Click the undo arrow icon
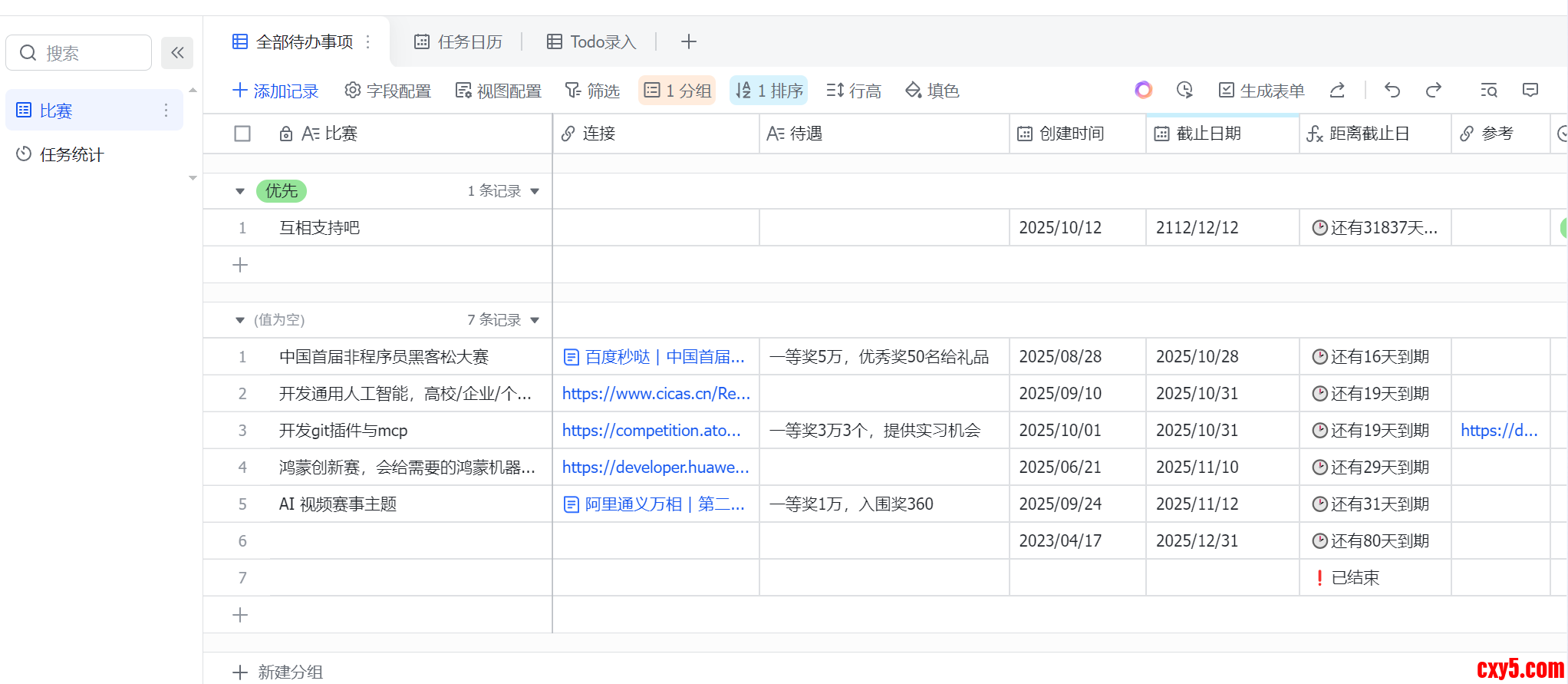 1392,91
